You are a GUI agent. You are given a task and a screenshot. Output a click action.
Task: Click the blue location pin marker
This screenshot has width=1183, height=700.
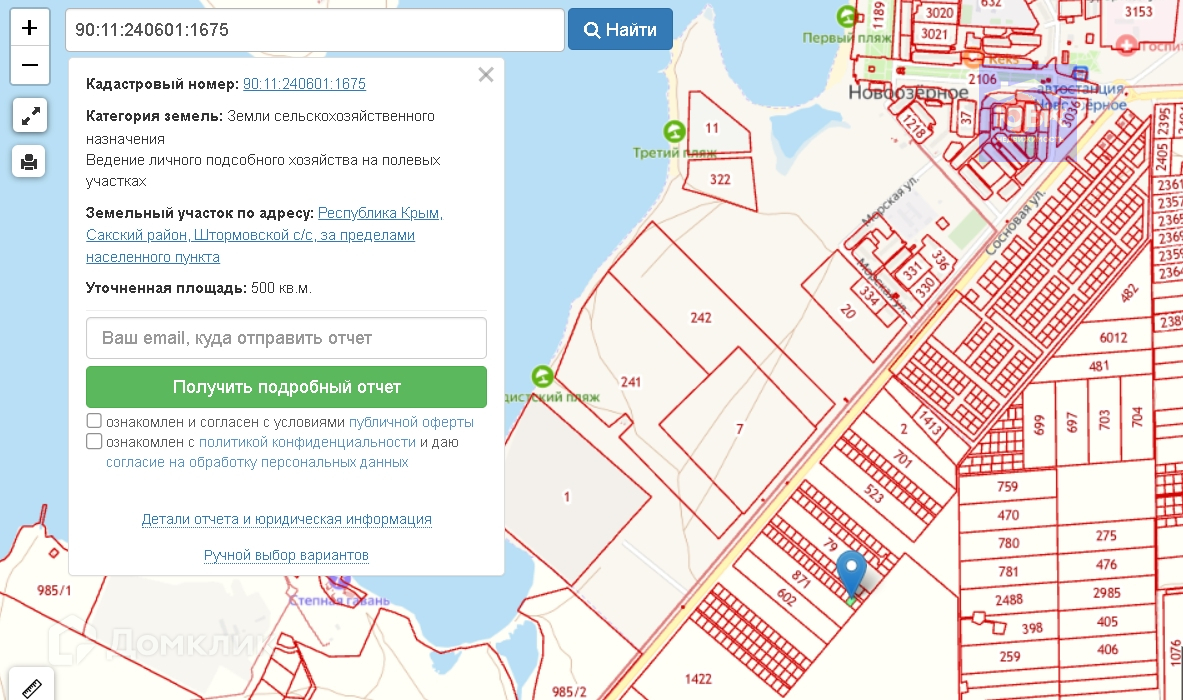[852, 575]
